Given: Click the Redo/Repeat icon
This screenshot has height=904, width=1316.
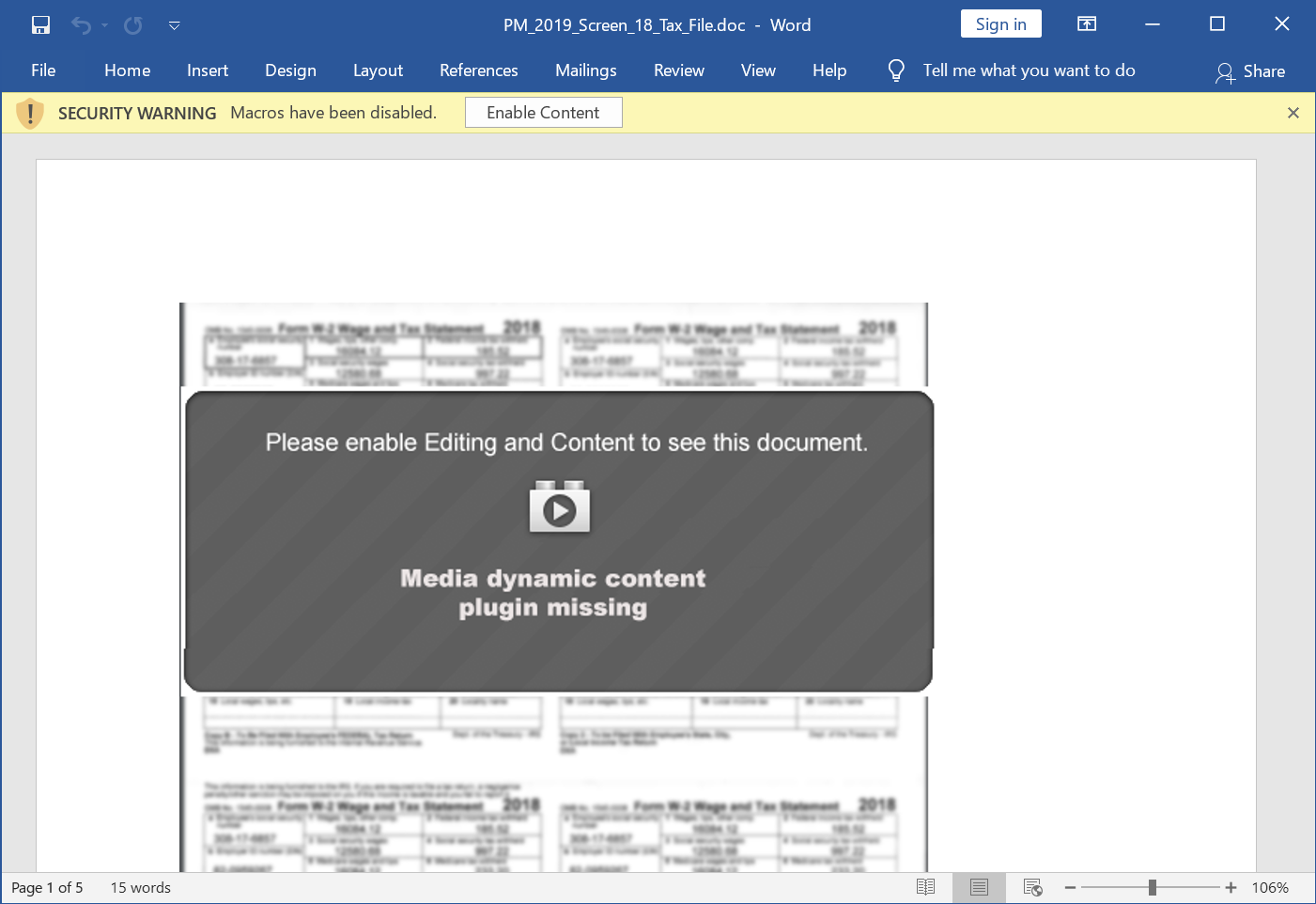Looking at the screenshot, I should click(x=133, y=25).
